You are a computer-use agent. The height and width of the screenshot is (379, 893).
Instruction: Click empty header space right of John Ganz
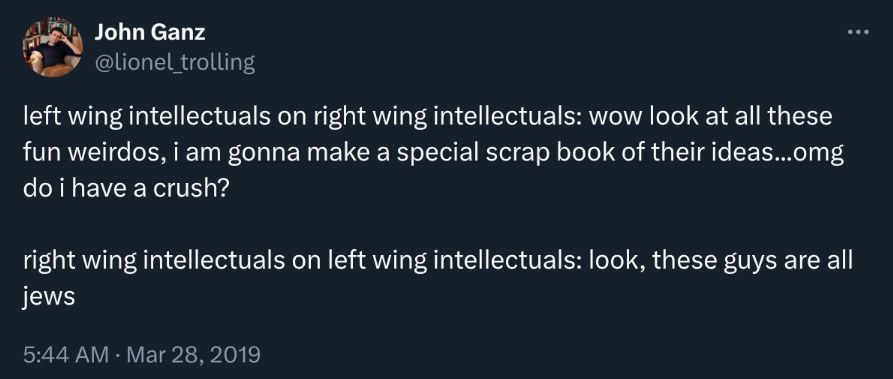click(x=513, y=32)
